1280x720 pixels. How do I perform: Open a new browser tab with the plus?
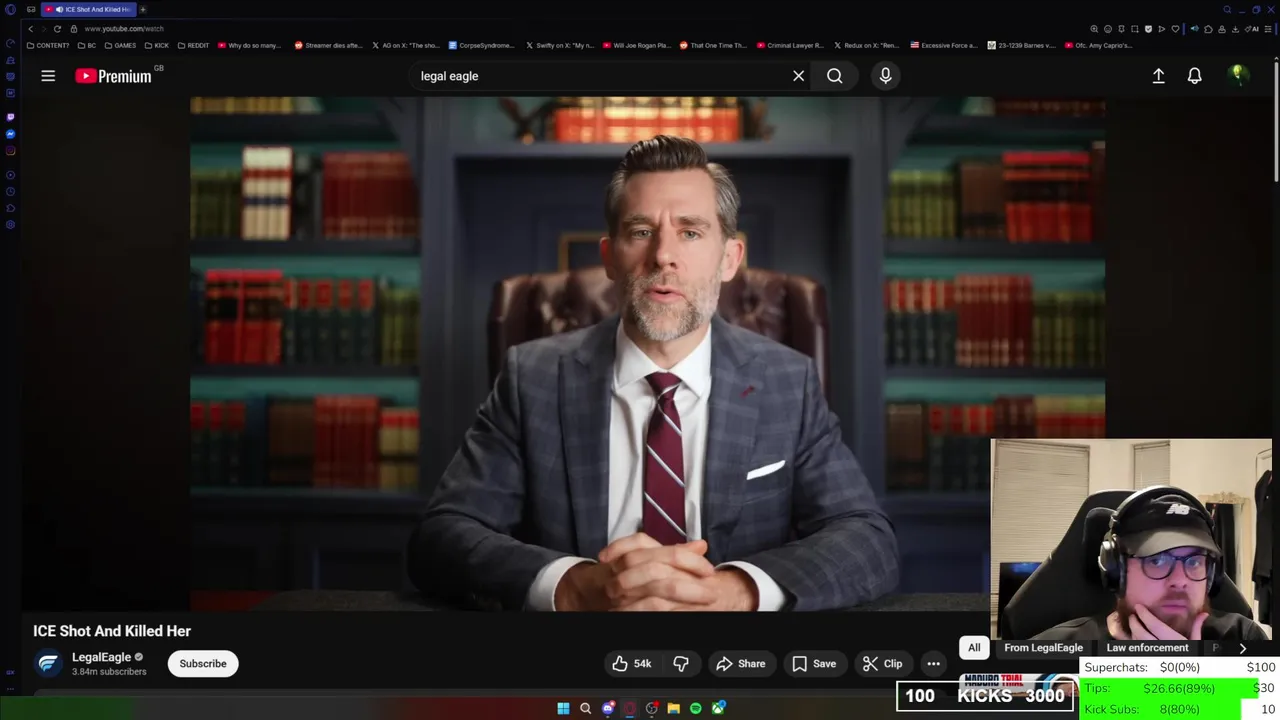coord(143,9)
